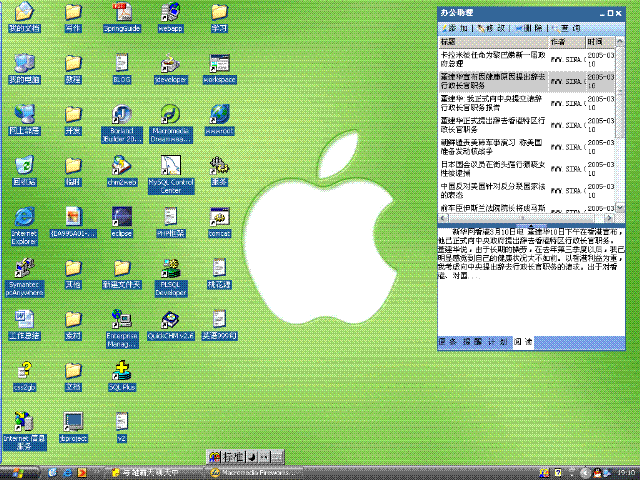Open Internet Explorer from quick launch
This screenshot has width=640, height=480.
pyautogui.click(x=68, y=473)
